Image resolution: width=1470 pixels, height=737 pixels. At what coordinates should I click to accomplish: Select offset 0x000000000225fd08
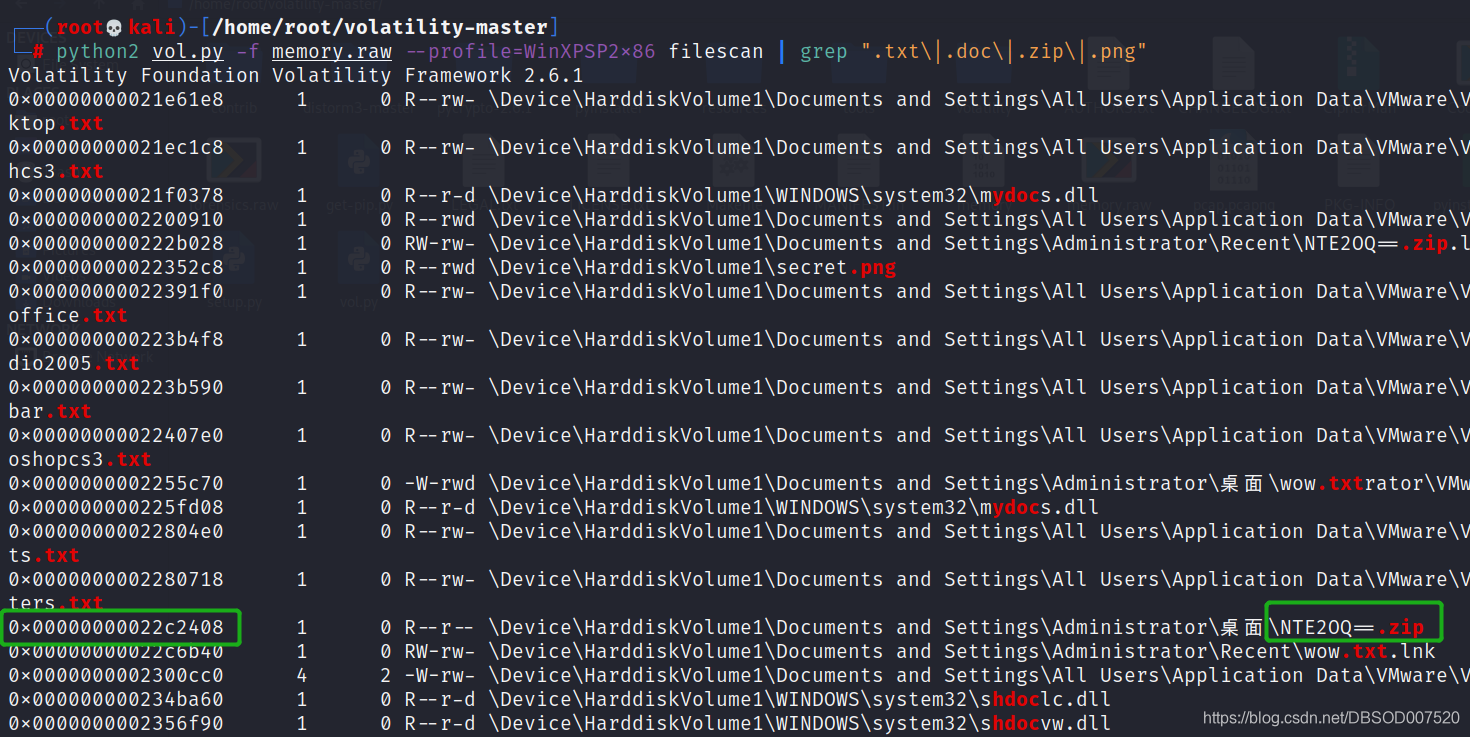tap(116, 507)
